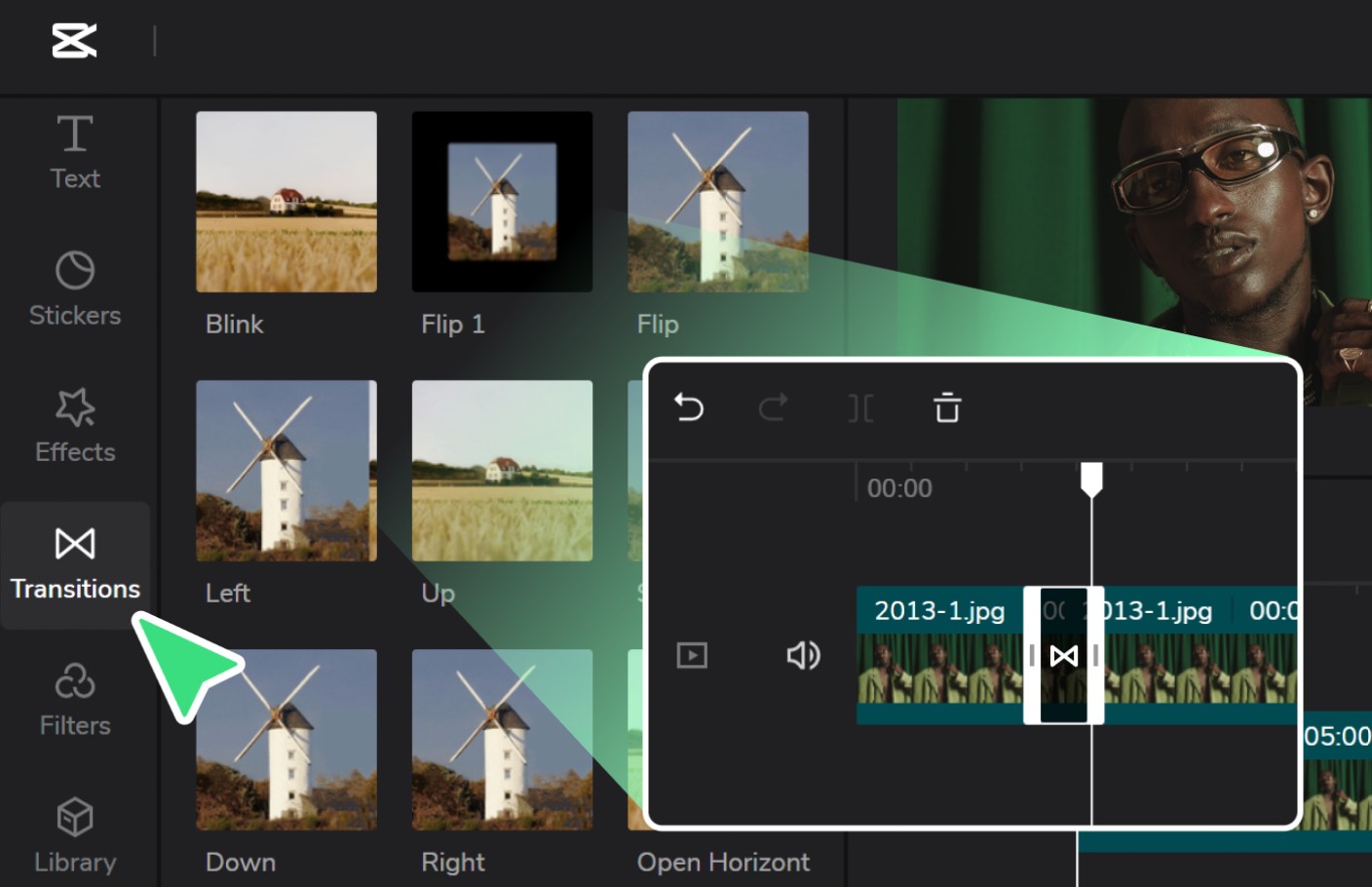Click the redo arrow icon
Image resolution: width=1372 pixels, height=887 pixels.
773,407
